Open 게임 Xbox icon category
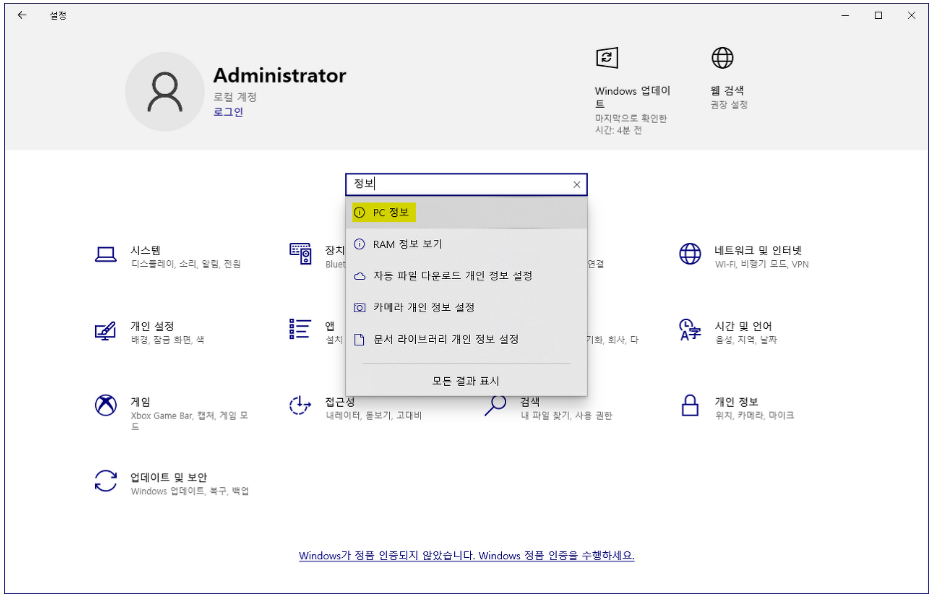The image size is (930, 594). (x=106, y=405)
